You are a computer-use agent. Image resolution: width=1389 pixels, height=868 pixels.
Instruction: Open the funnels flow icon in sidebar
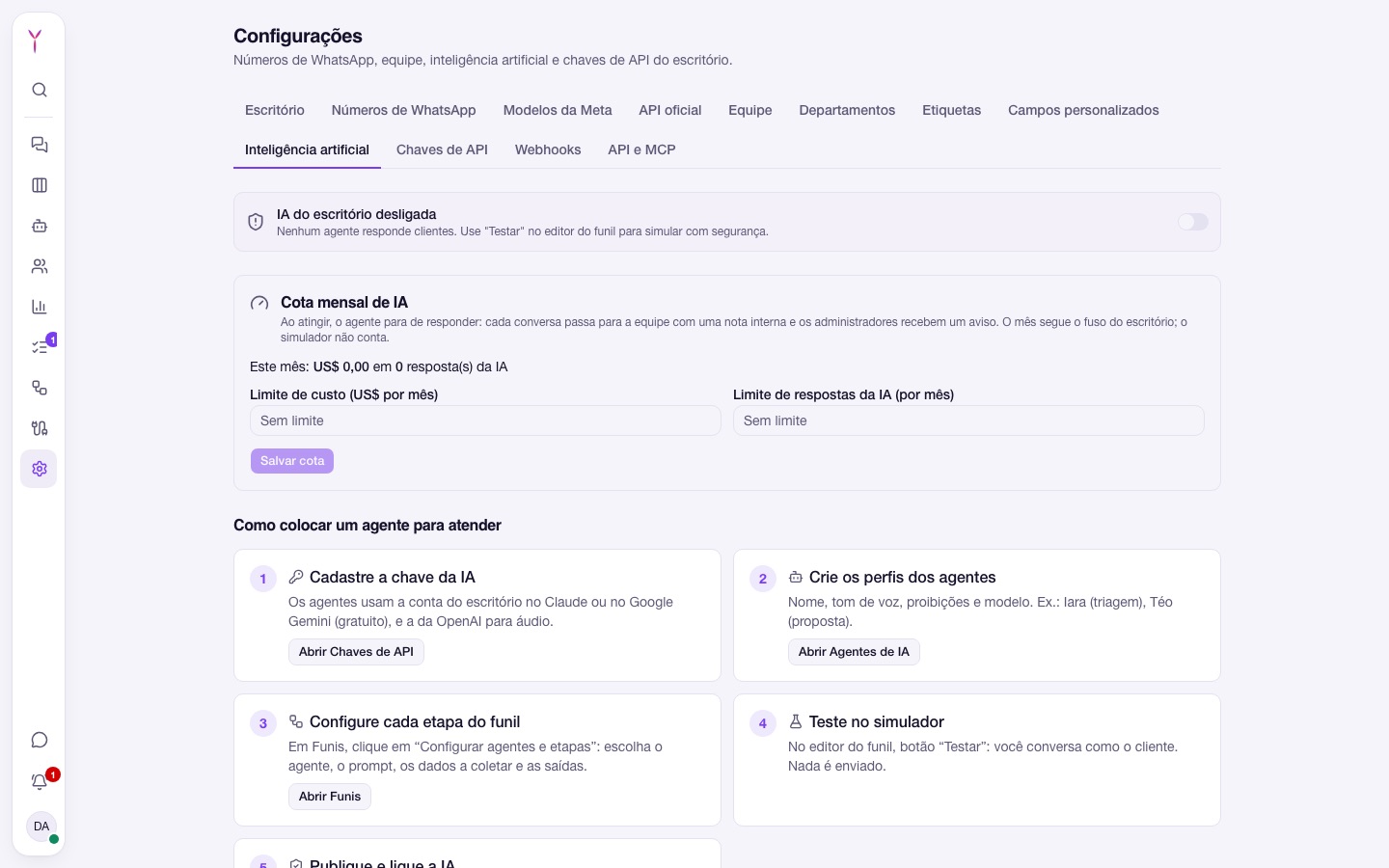(x=40, y=388)
